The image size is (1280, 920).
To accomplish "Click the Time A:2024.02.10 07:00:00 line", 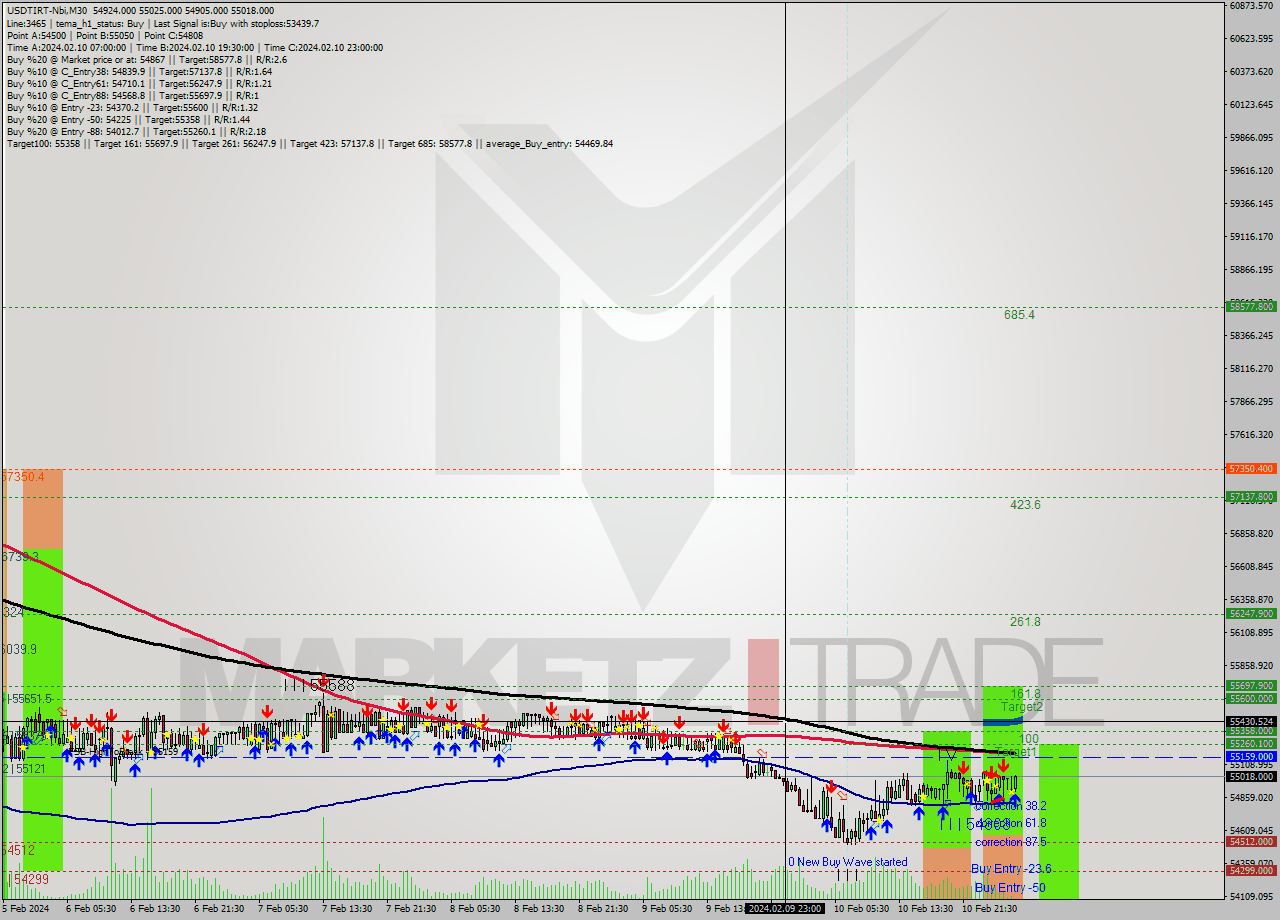I will [x=194, y=47].
